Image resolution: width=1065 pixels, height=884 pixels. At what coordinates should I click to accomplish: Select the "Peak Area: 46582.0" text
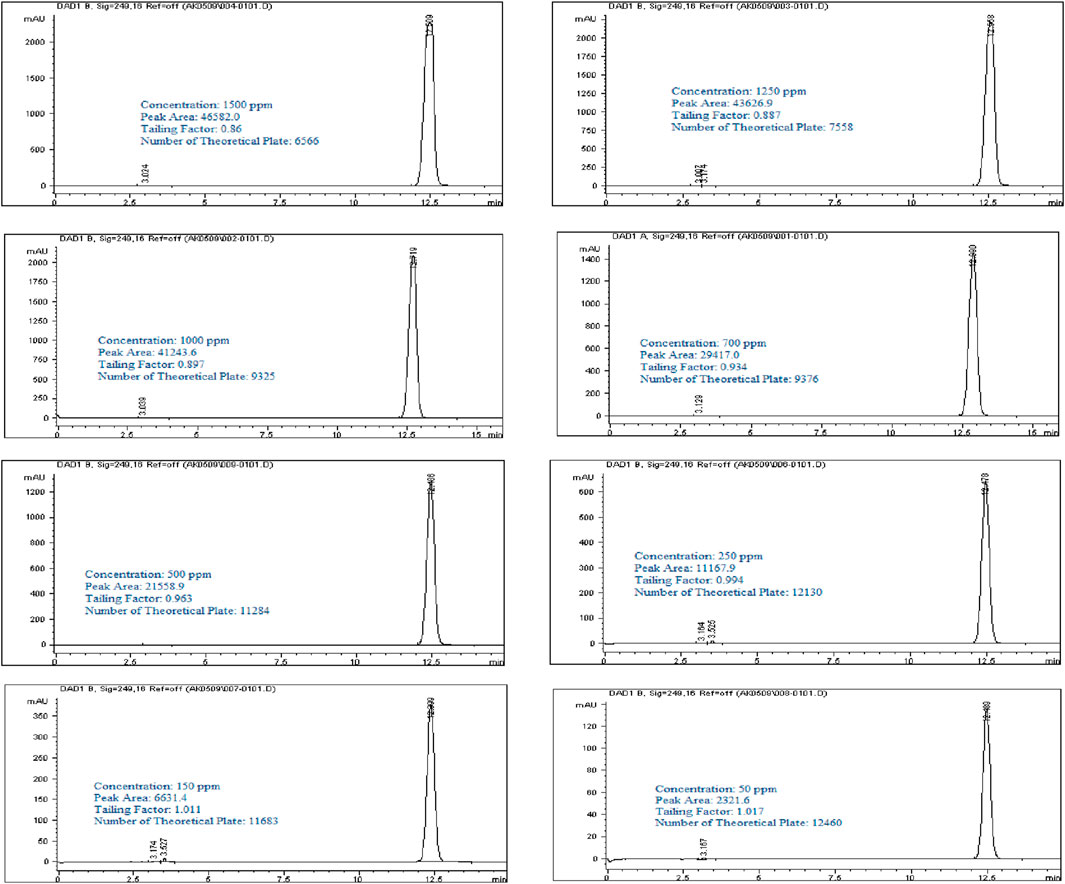(190, 117)
